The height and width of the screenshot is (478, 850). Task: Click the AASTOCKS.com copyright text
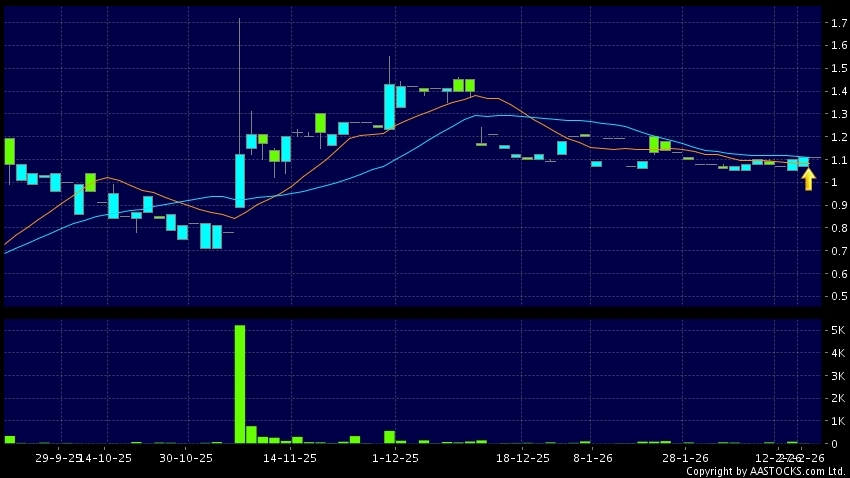[x=765, y=471]
